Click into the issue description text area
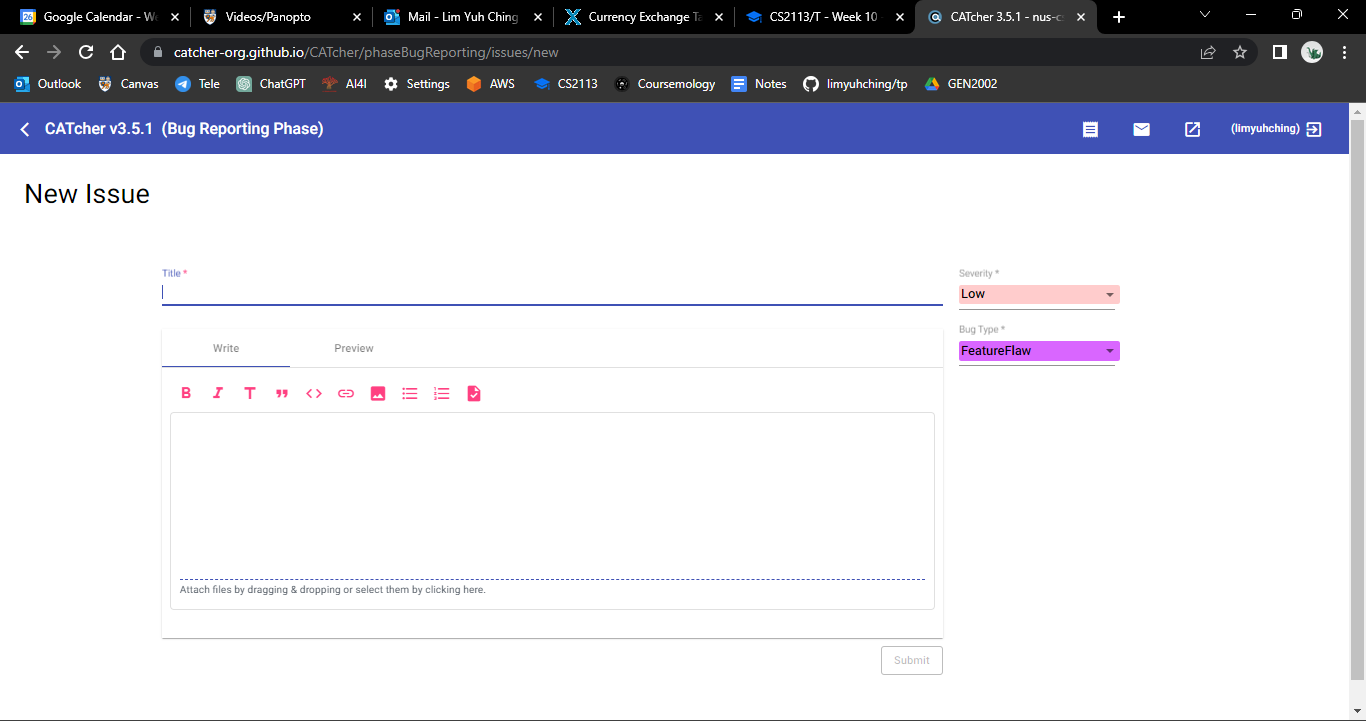The height and width of the screenshot is (721, 1366). 552,495
